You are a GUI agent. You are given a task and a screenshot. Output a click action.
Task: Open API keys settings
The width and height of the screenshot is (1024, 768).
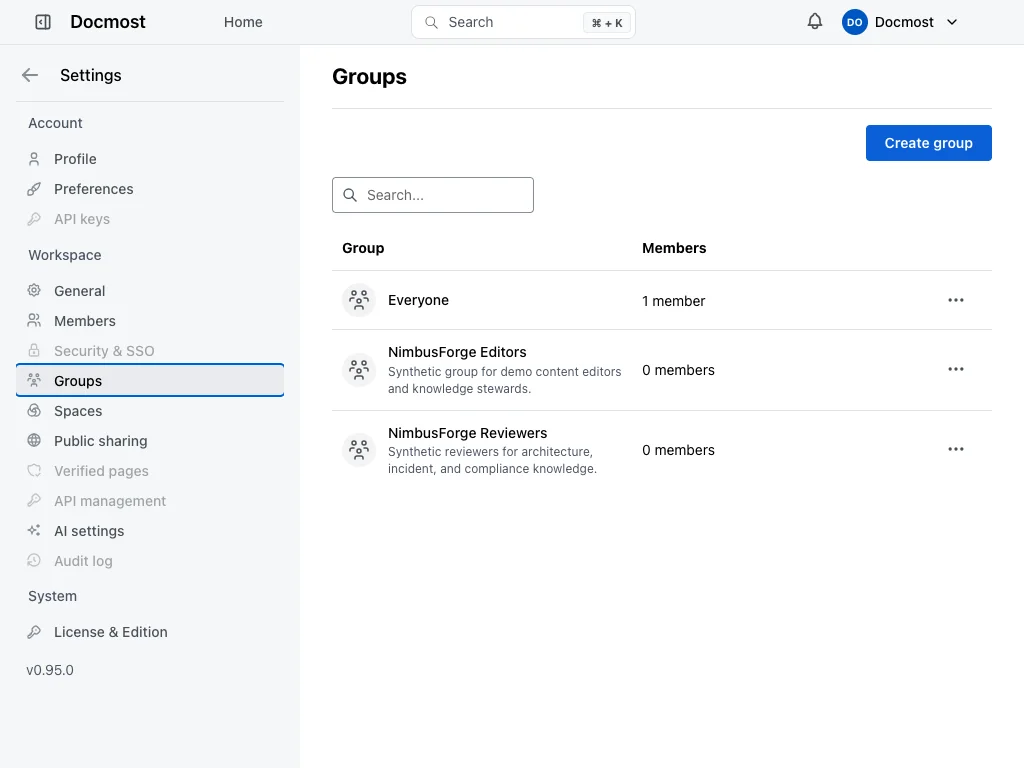150,219
